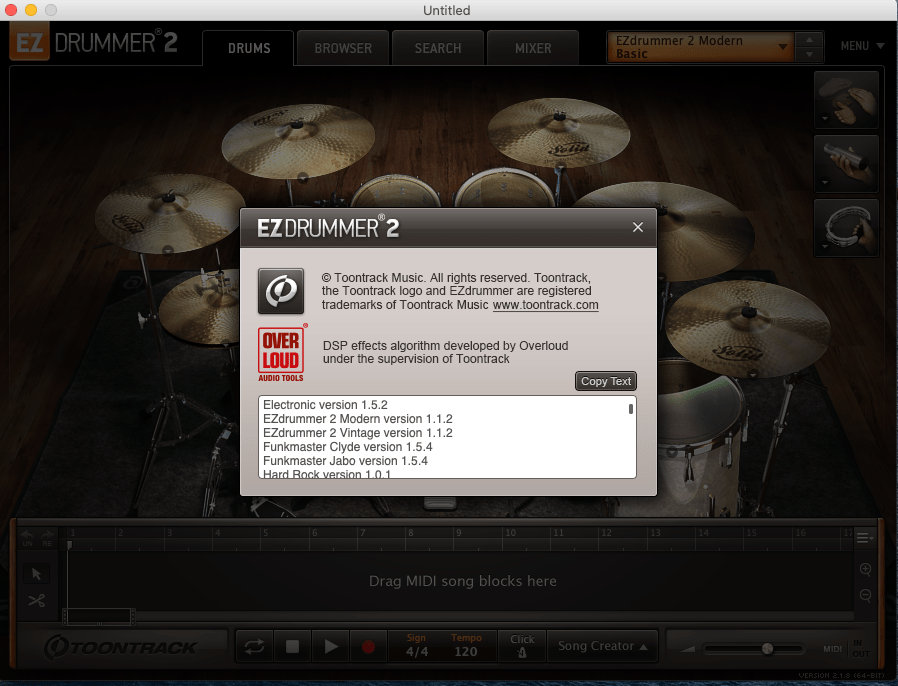Switch to the MIXER tab
This screenshot has width=898, height=686.
(x=533, y=48)
